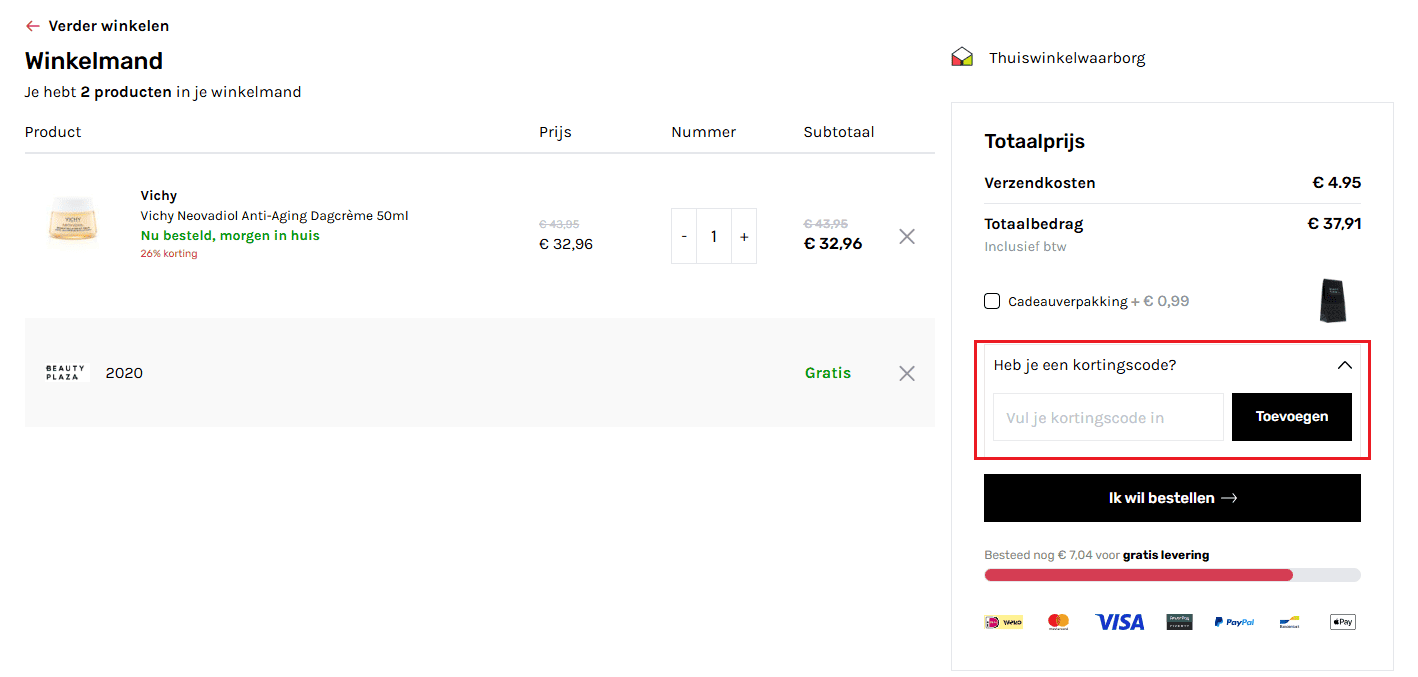1418x677 pixels.
Task: View the Vichy day cream product thumbnail
Action: point(73,217)
